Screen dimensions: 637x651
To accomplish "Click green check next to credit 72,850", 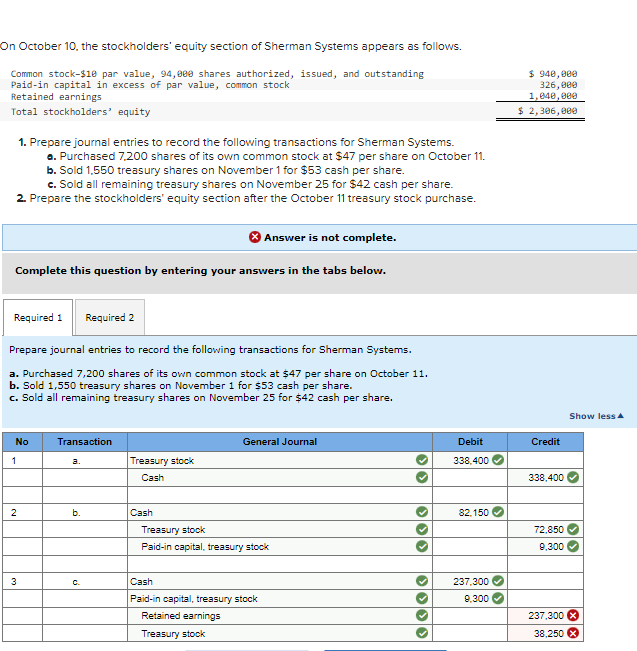I will pyautogui.click(x=573, y=529).
